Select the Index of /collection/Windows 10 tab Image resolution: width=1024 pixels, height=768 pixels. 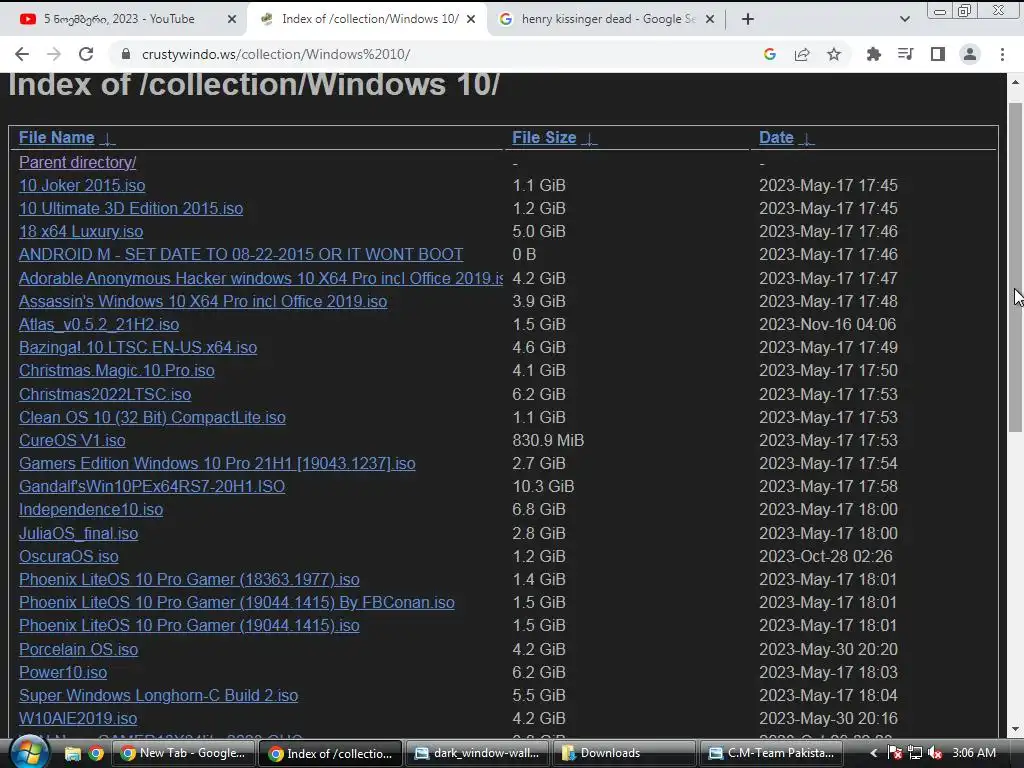click(367, 19)
